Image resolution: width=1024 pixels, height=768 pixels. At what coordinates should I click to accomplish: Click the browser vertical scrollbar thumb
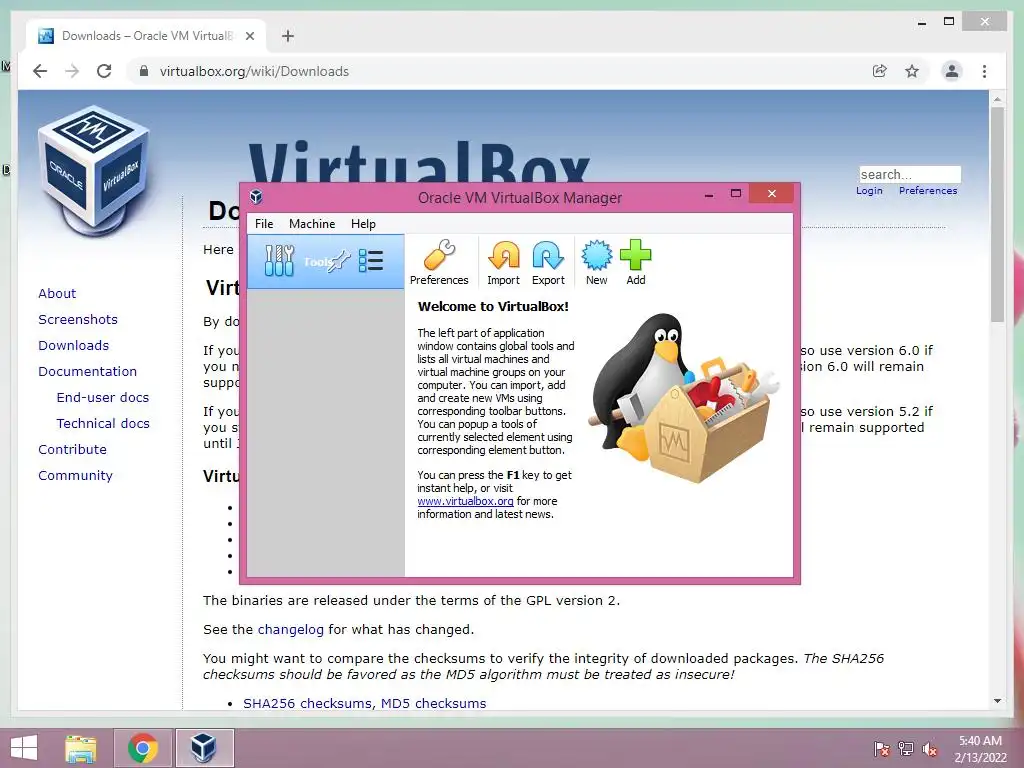[997, 214]
